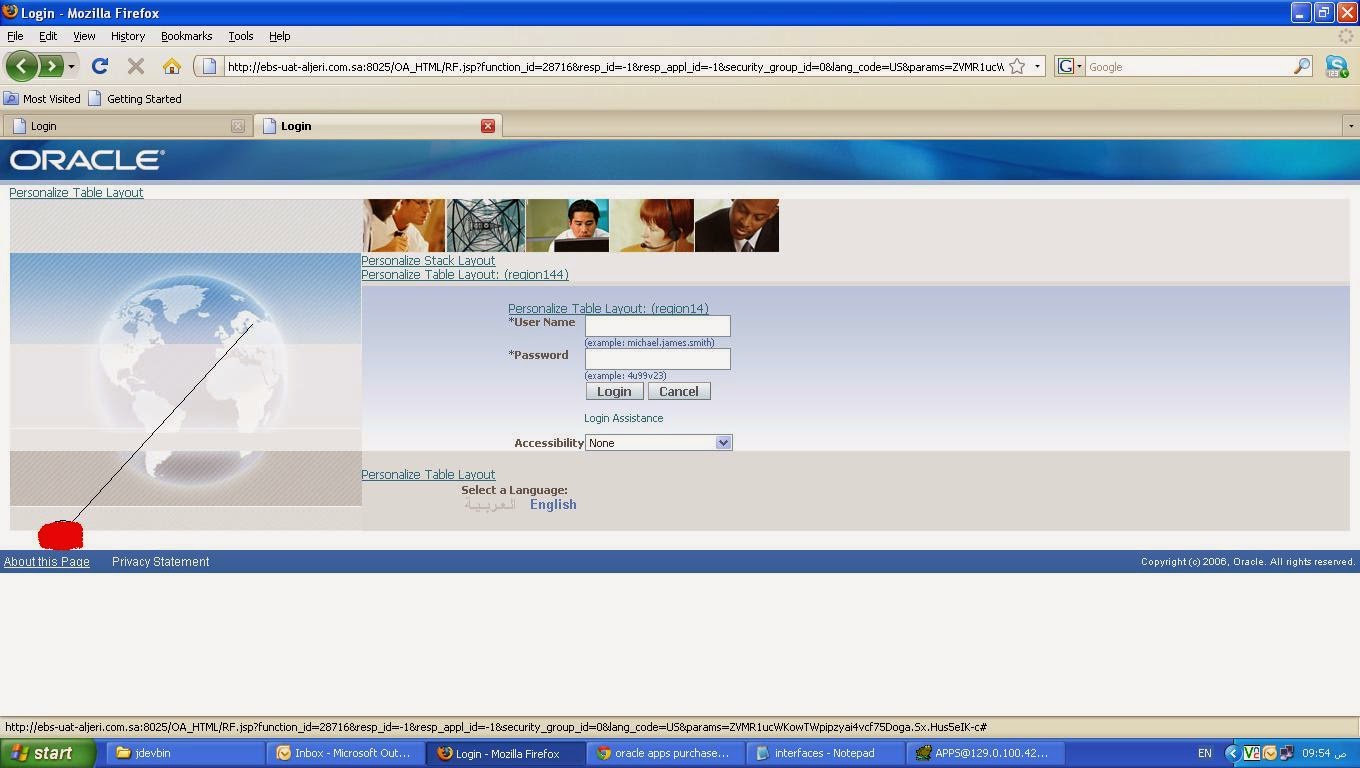
Task: Open the address bar history dropdown
Action: pos(1037,67)
